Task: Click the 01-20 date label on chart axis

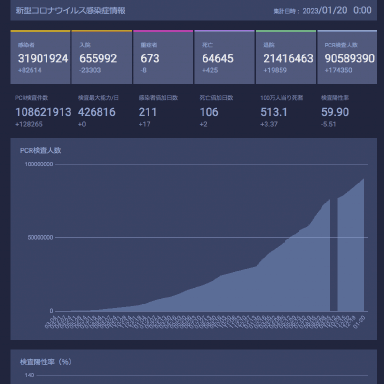Action: click(x=359, y=322)
